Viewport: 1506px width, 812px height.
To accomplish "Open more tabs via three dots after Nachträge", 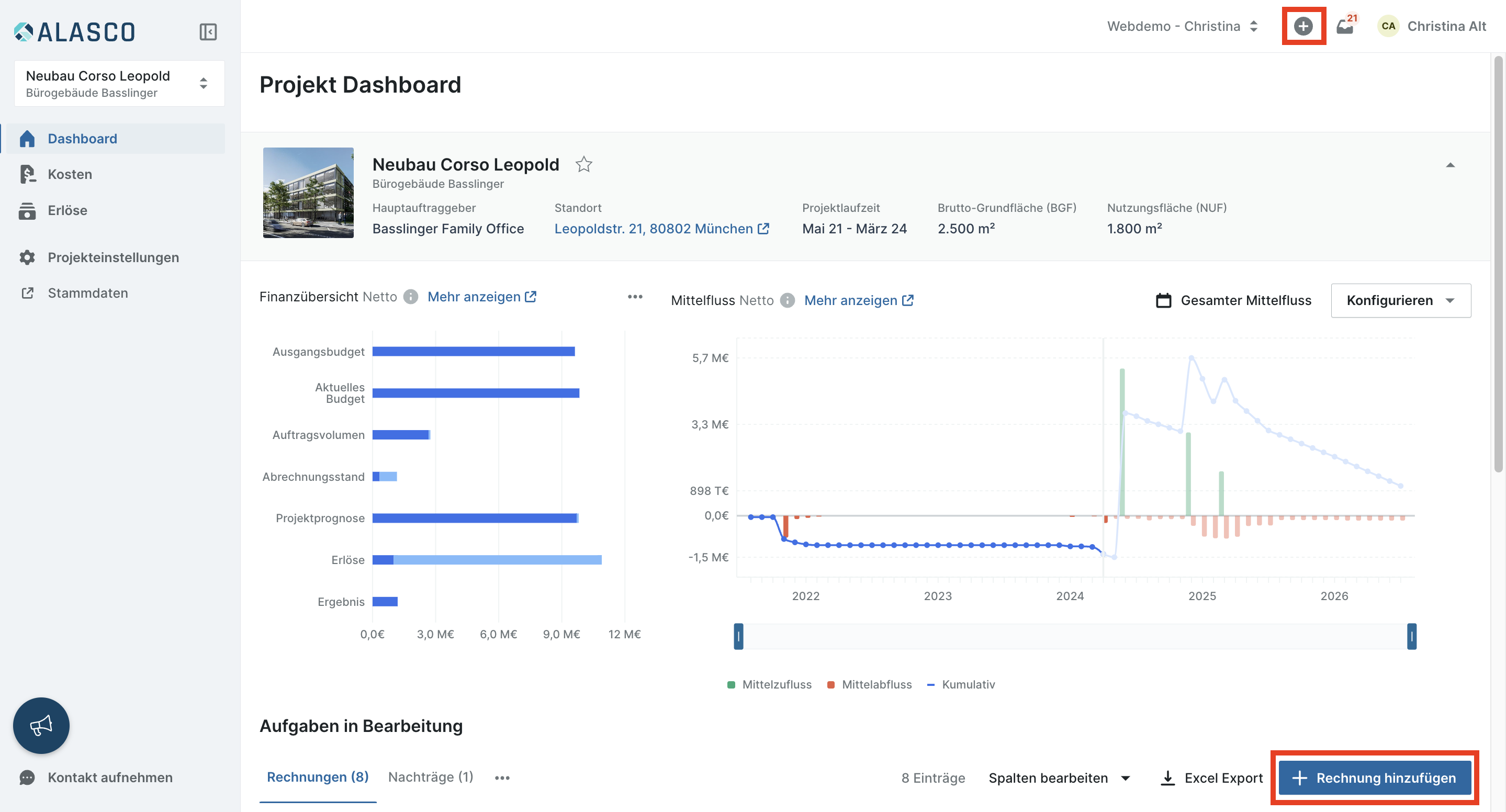I will pyautogui.click(x=502, y=777).
